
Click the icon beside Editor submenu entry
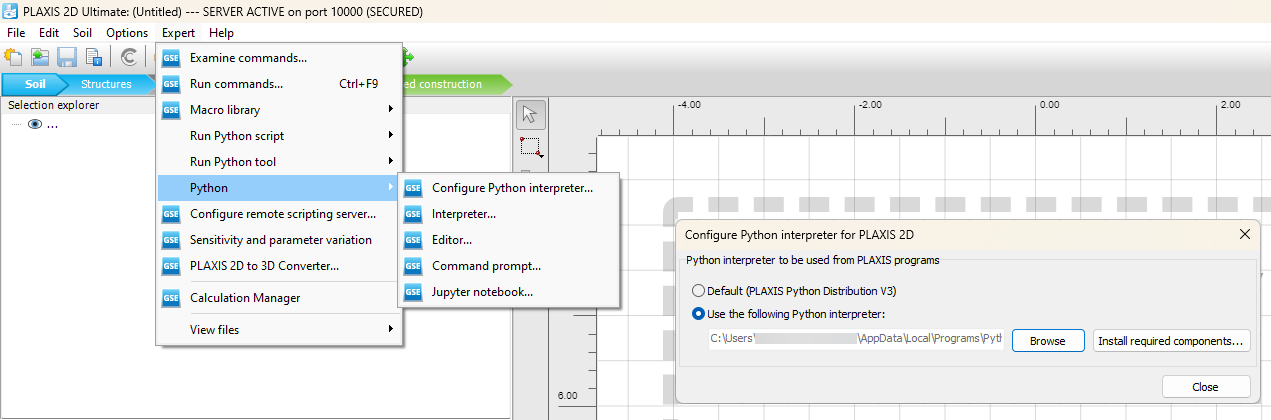pyautogui.click(x=413, y=240)
